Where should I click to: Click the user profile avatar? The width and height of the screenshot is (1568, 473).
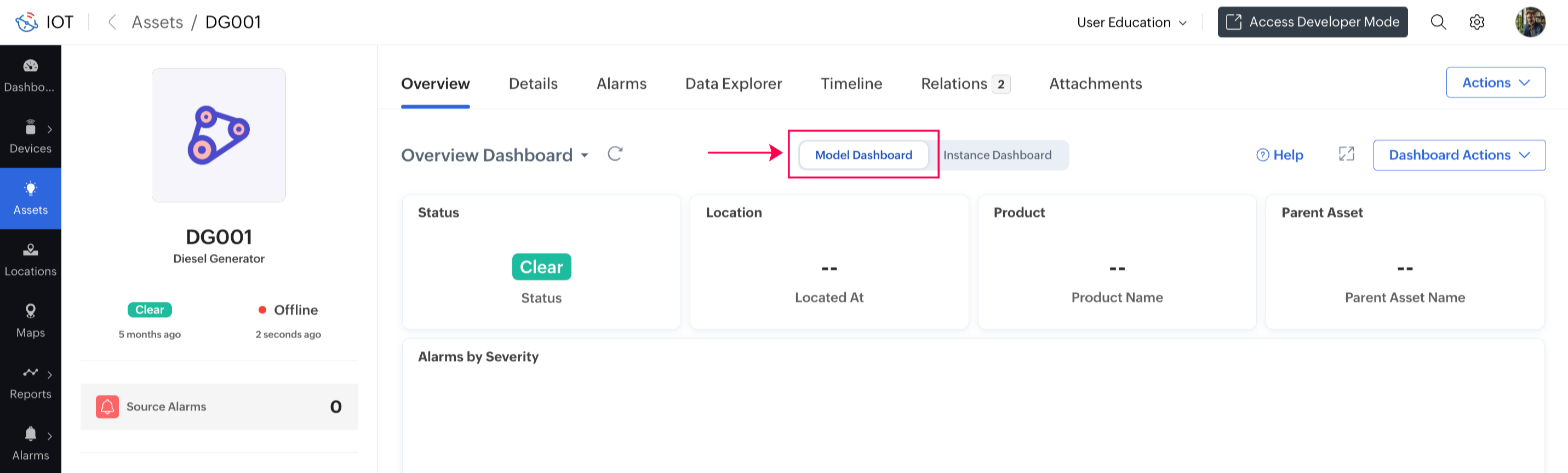1530,22
